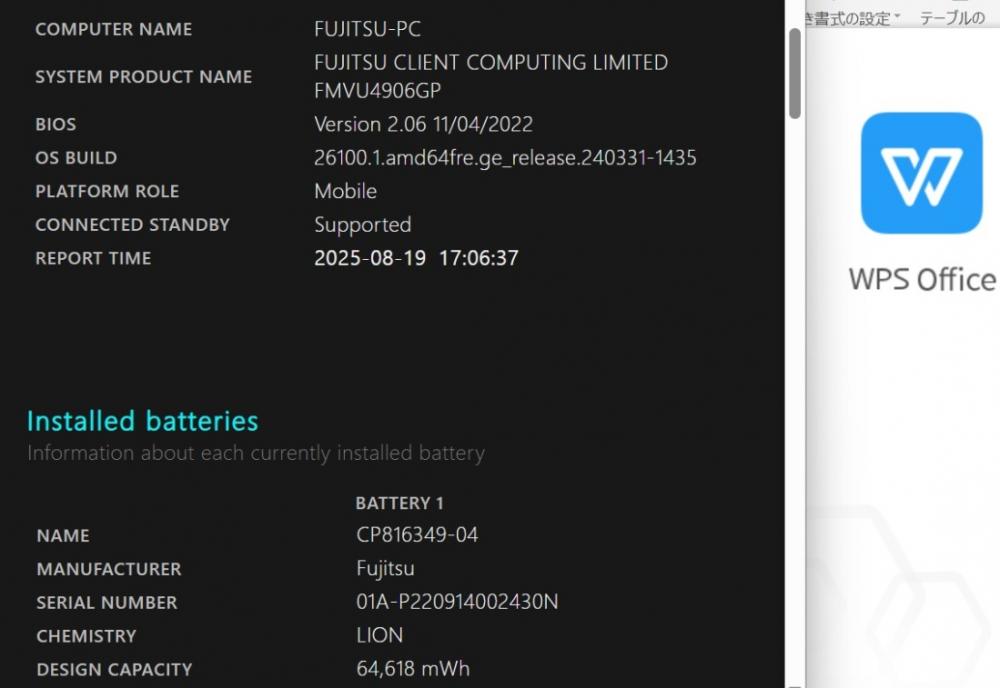This screenshot has height=688, width=1000.
Task: Click the WPS Office title text
Action: click(922, 279)
